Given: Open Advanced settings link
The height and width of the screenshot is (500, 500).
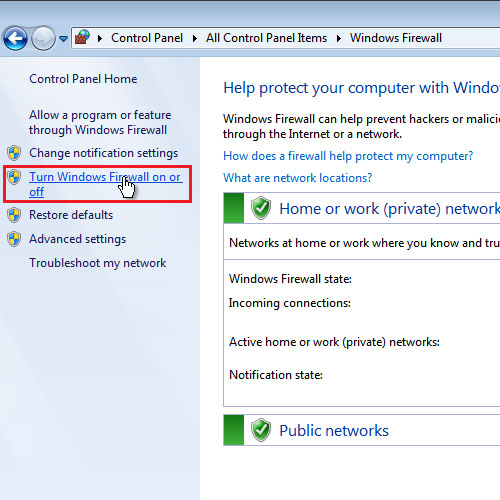Looking at the screenshot, I should 78,239.
